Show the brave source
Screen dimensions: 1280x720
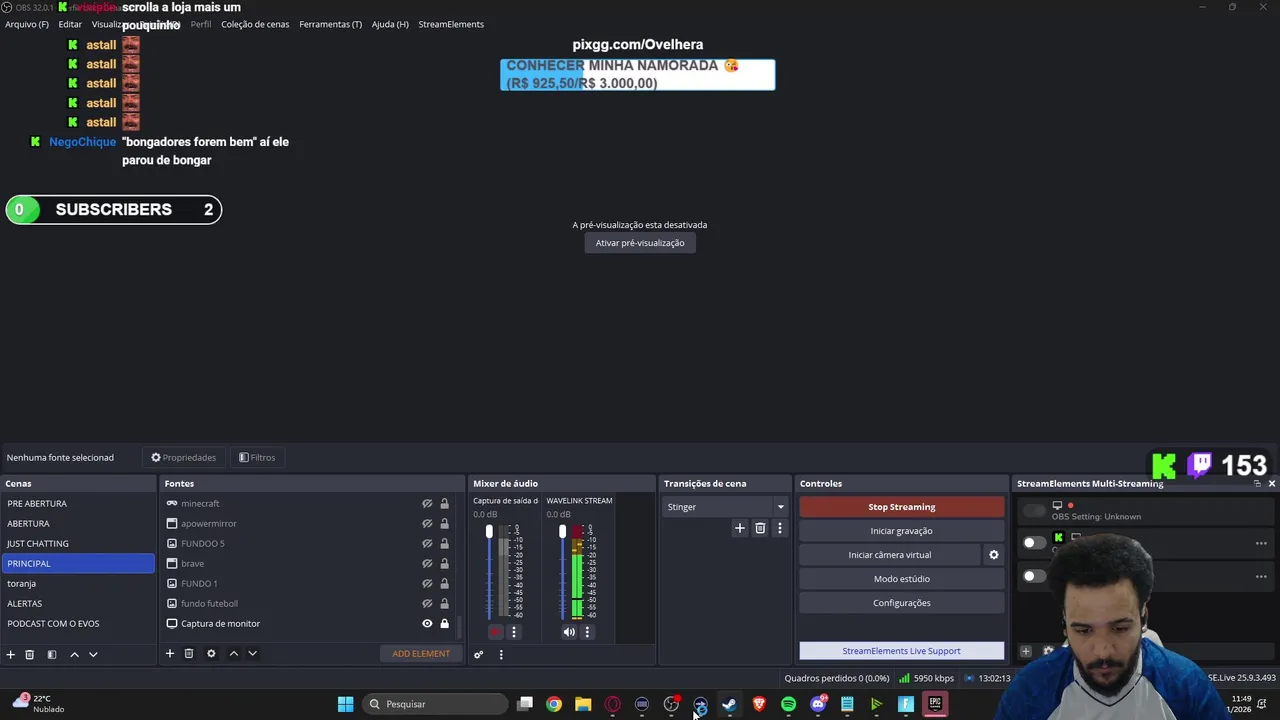click(x=427, y=564)
